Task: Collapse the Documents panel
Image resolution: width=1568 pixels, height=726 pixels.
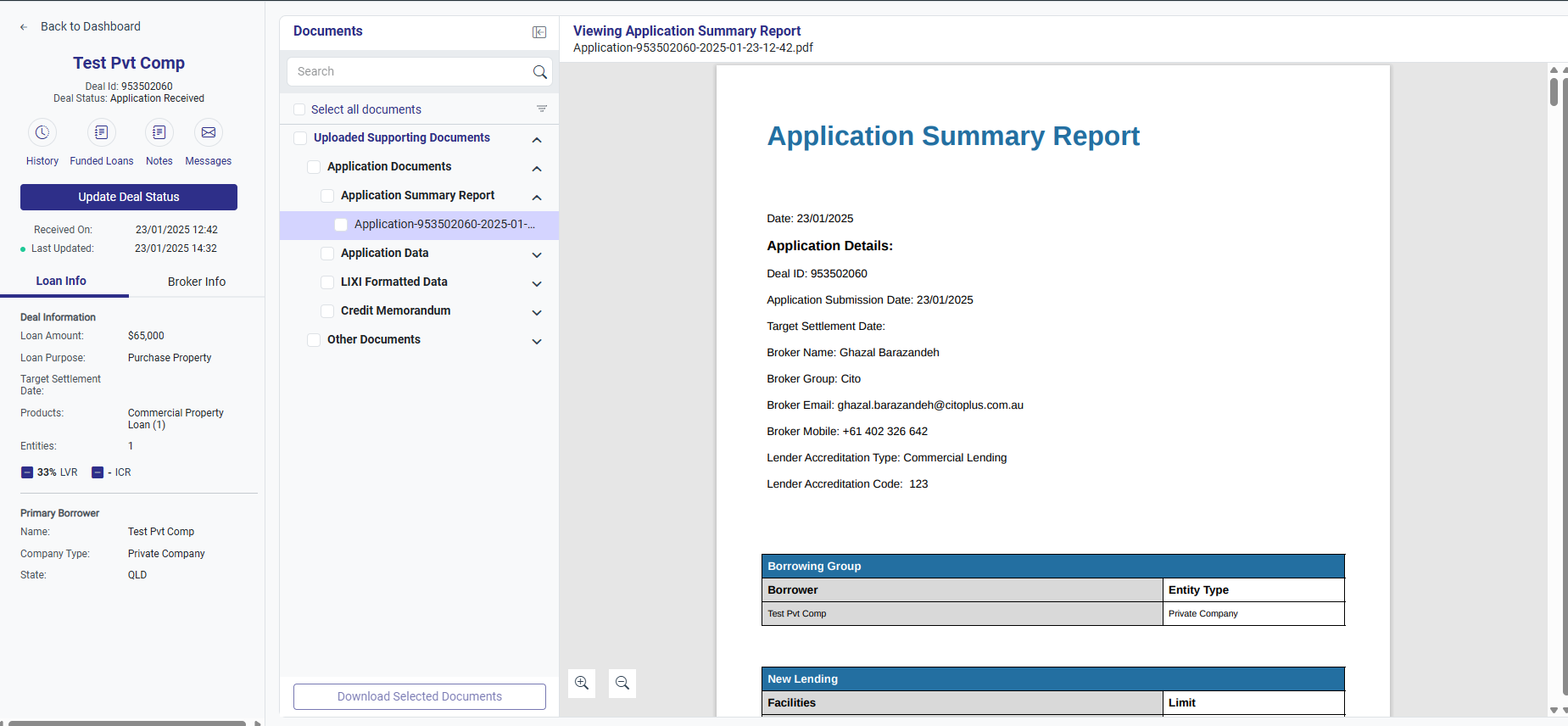Action: coord(539,32)
